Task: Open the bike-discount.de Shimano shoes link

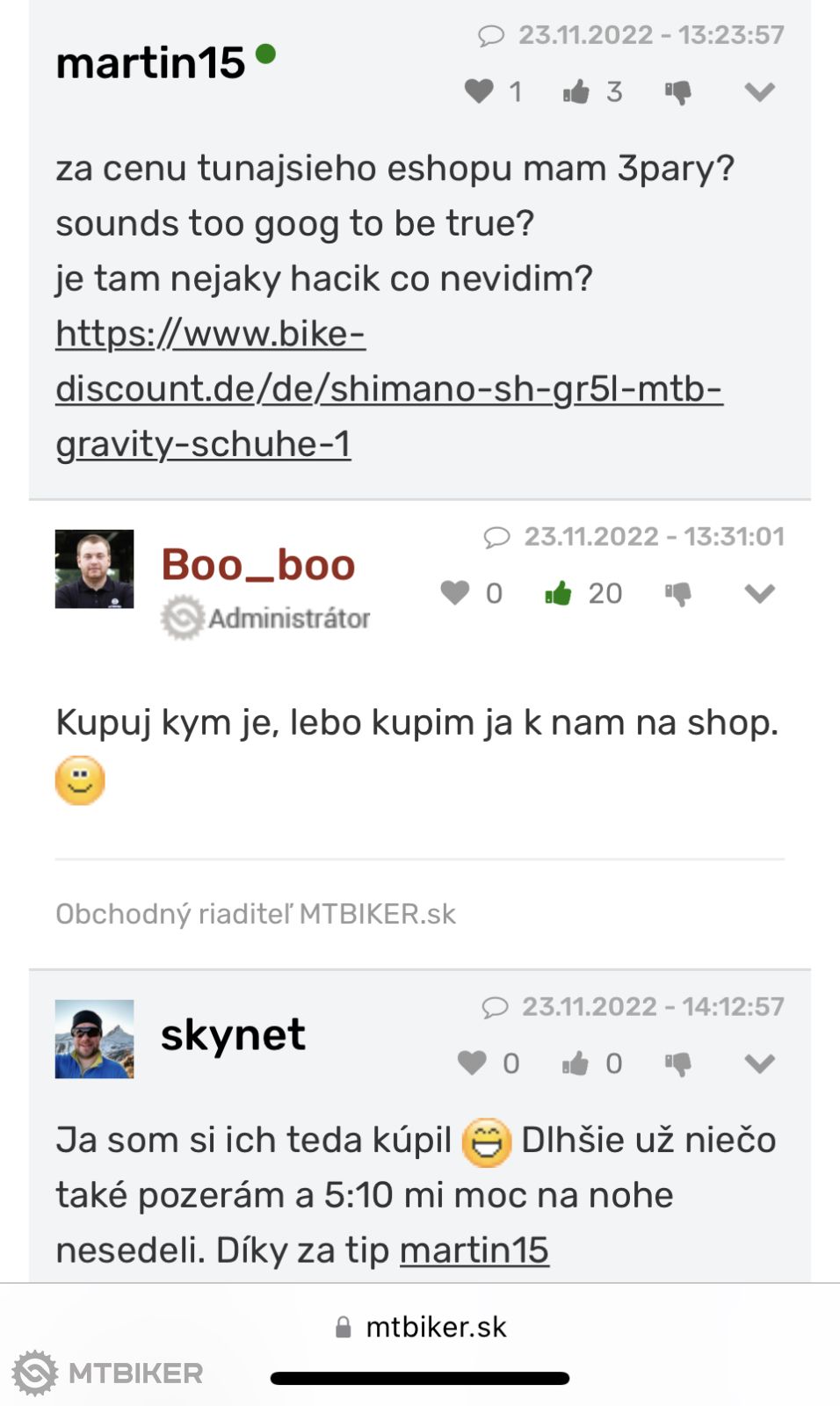Action: (x=388, y=388)
